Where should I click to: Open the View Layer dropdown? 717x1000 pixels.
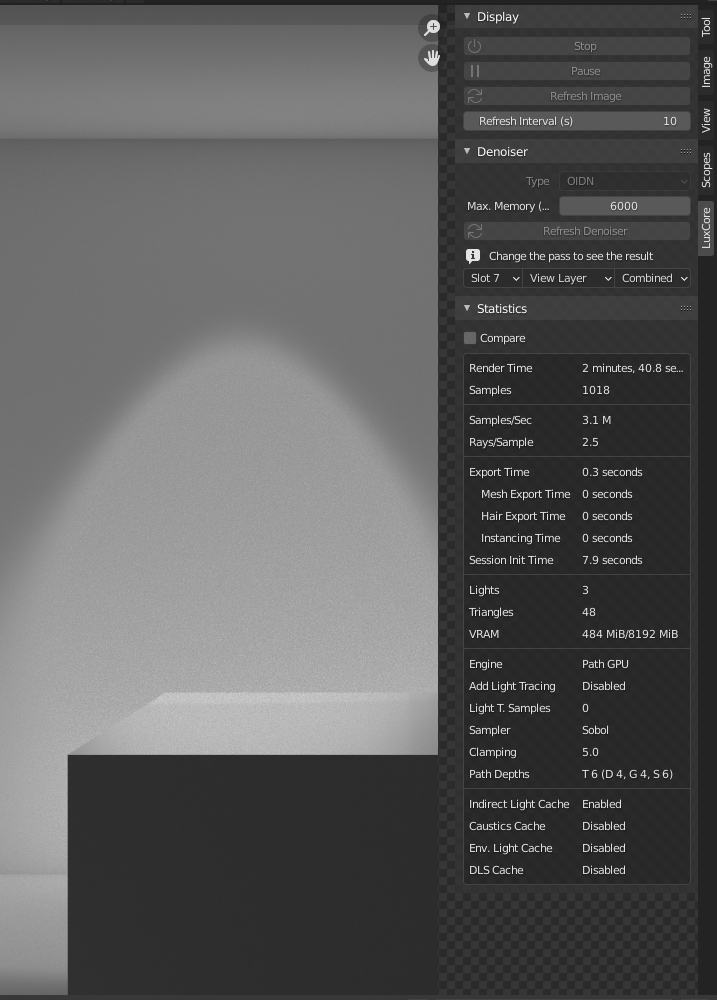(x=568, y=278)
